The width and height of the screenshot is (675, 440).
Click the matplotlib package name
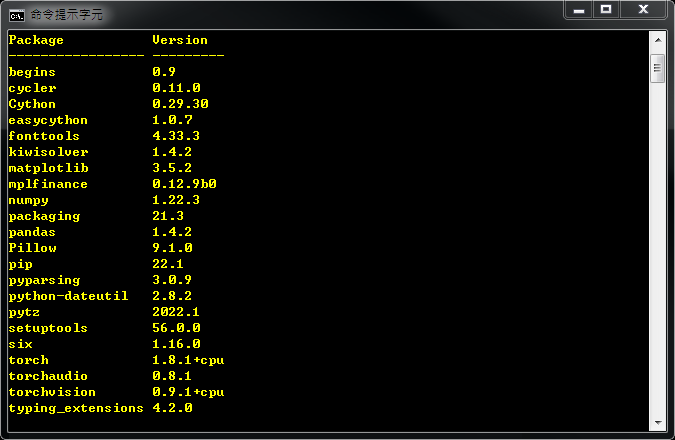point(48,168)
